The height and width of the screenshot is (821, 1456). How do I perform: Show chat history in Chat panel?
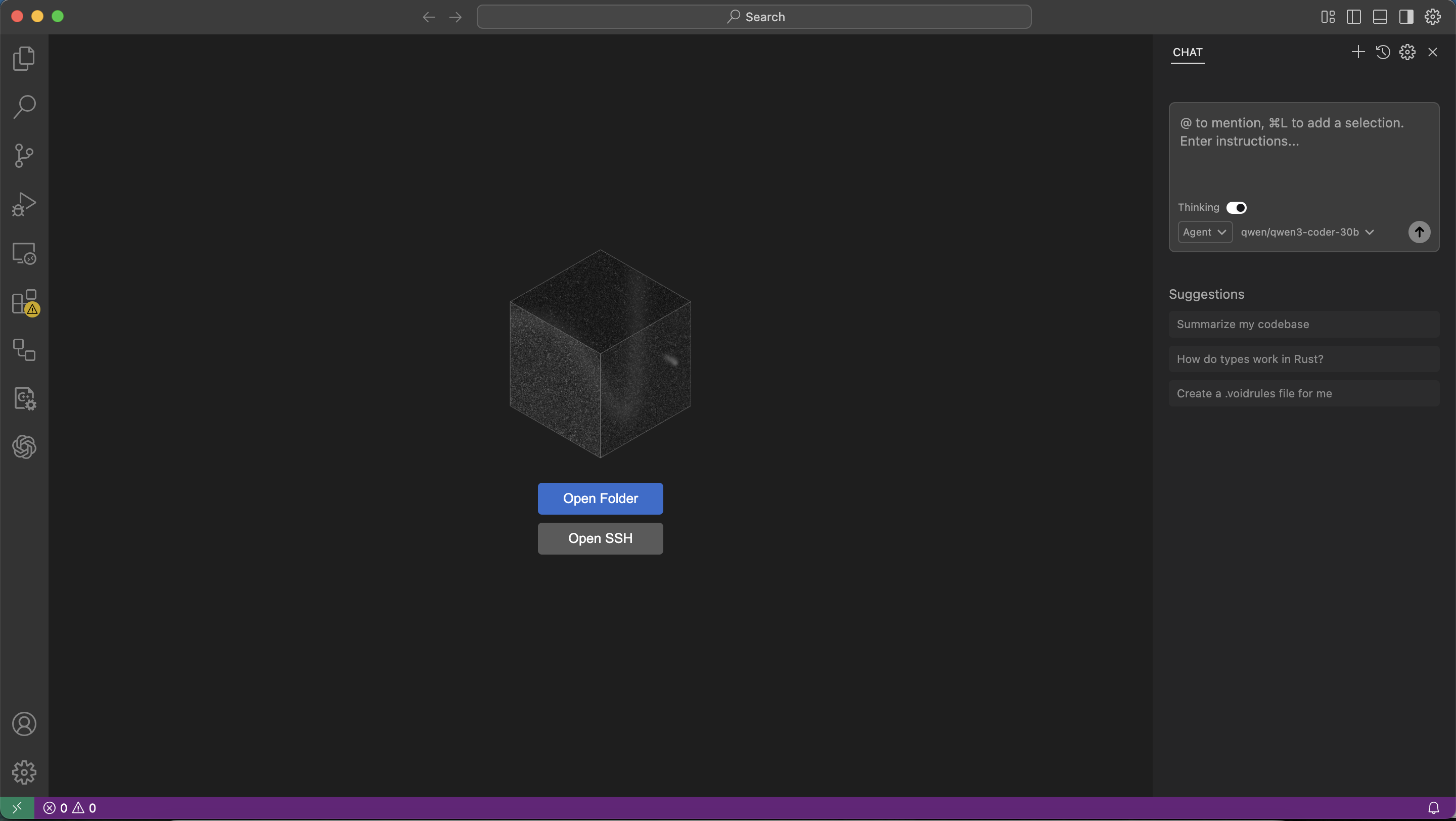click(x=1383, y=52)
